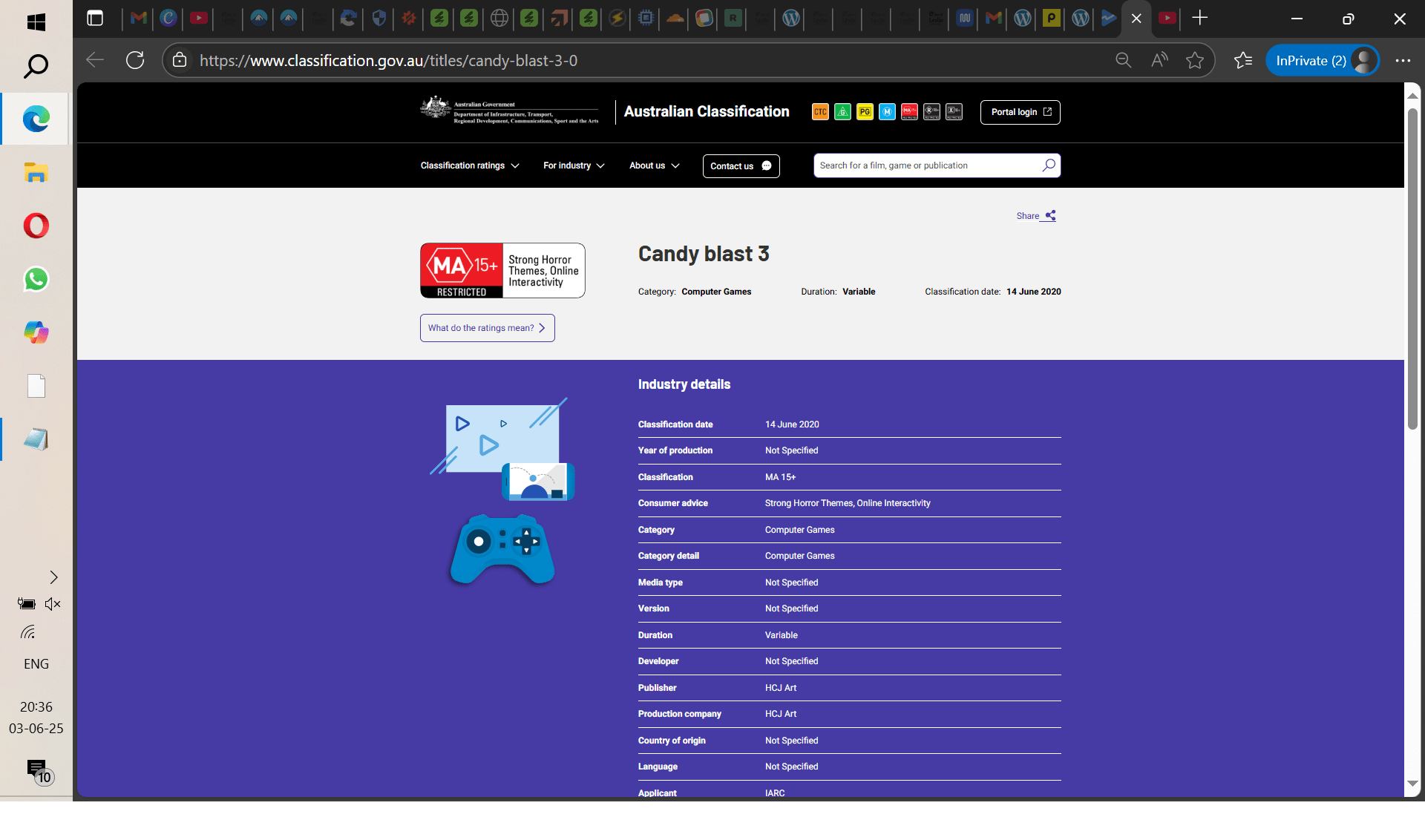Switch to the orange arrow tab
The image size is (1425, 840).
pos(559,19)
